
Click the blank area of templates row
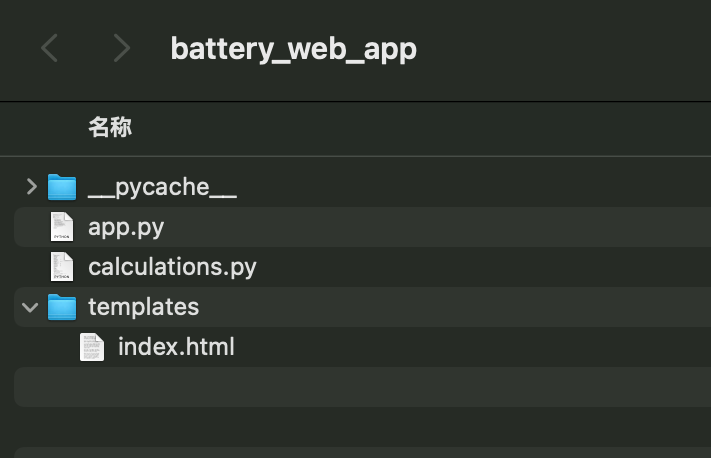[x=453, y=307]
